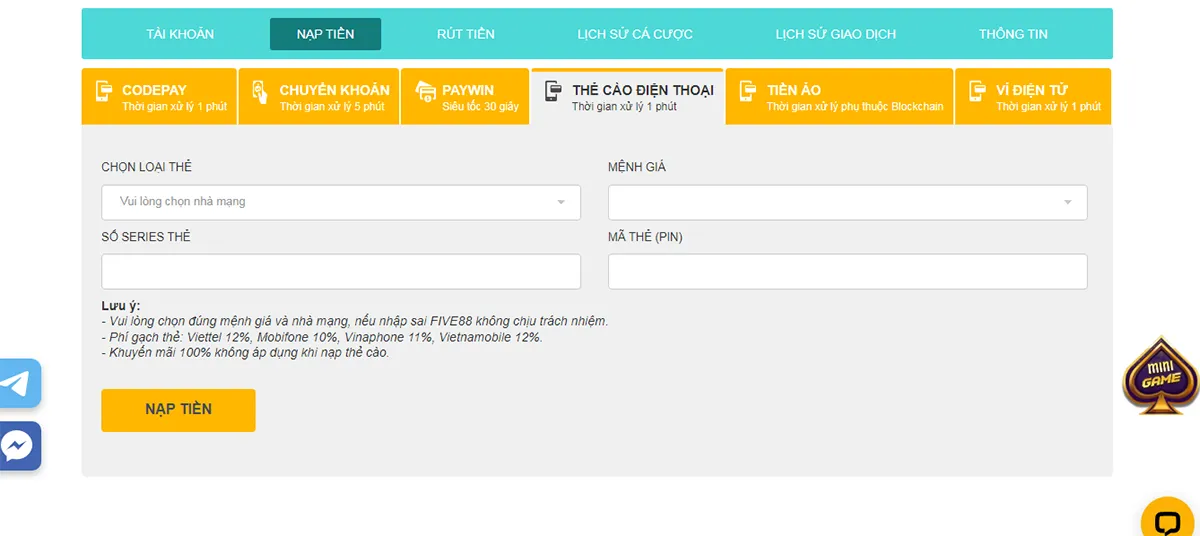Open the Chọn Loại Thẻ dropdown
The width and height of the screenshot is (1200, 536).
(341, 202)
